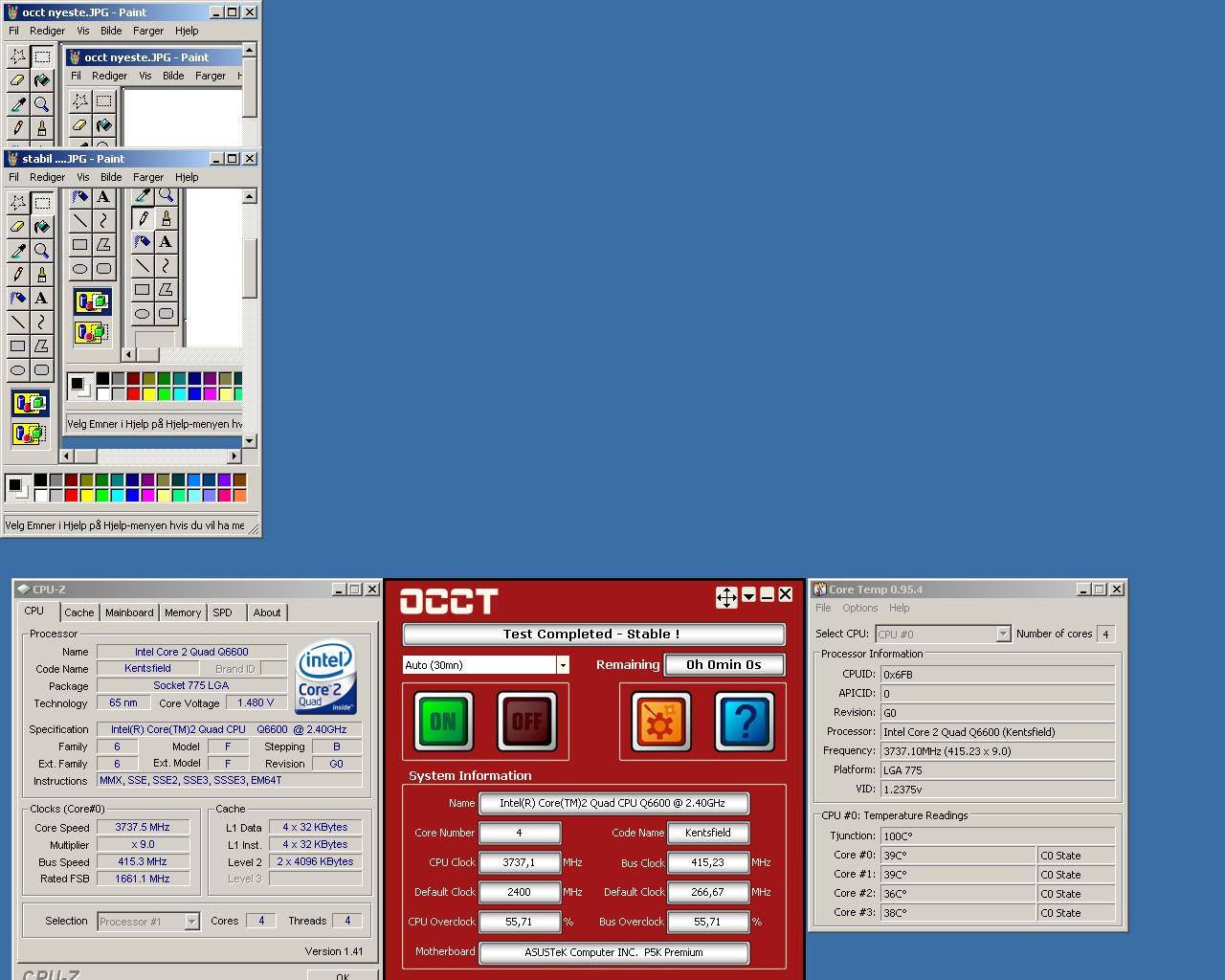Choose the Magnifier in top occt nyeste Paint toolbox

coord(41,103)
